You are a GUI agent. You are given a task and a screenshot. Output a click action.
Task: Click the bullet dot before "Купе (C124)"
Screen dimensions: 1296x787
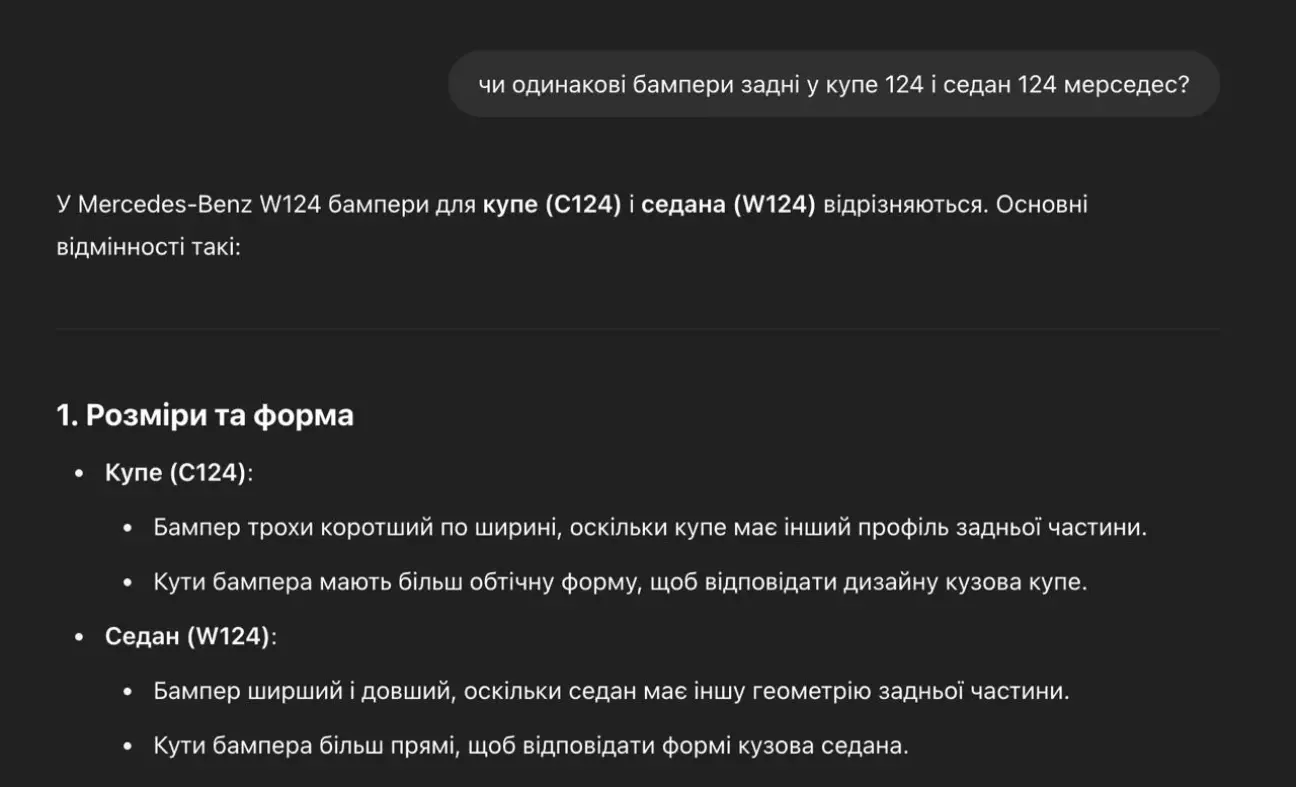(x=79, y=474)
